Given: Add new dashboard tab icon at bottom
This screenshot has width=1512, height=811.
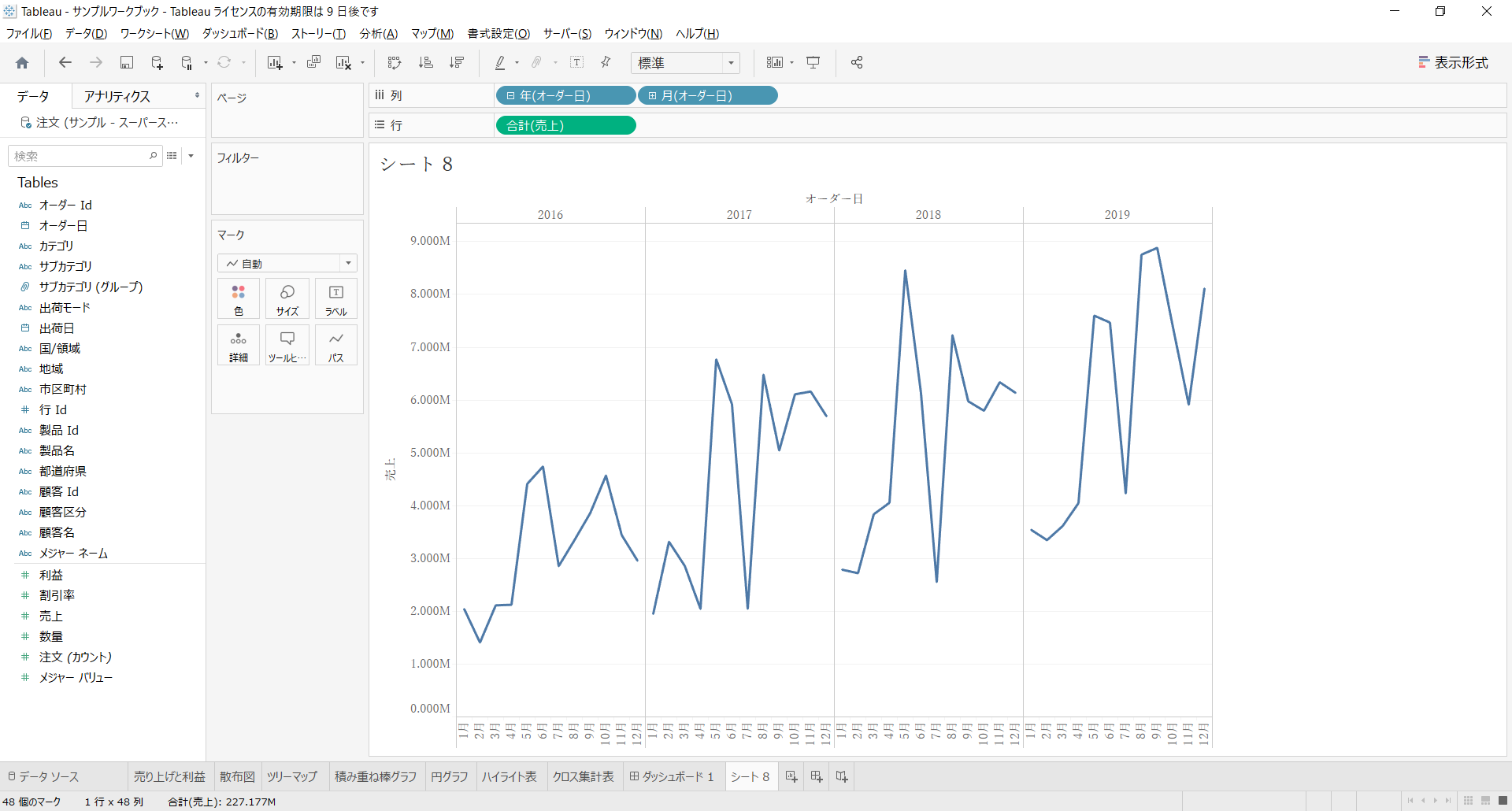Looking at the screenshot, I should tap(817, 777).
